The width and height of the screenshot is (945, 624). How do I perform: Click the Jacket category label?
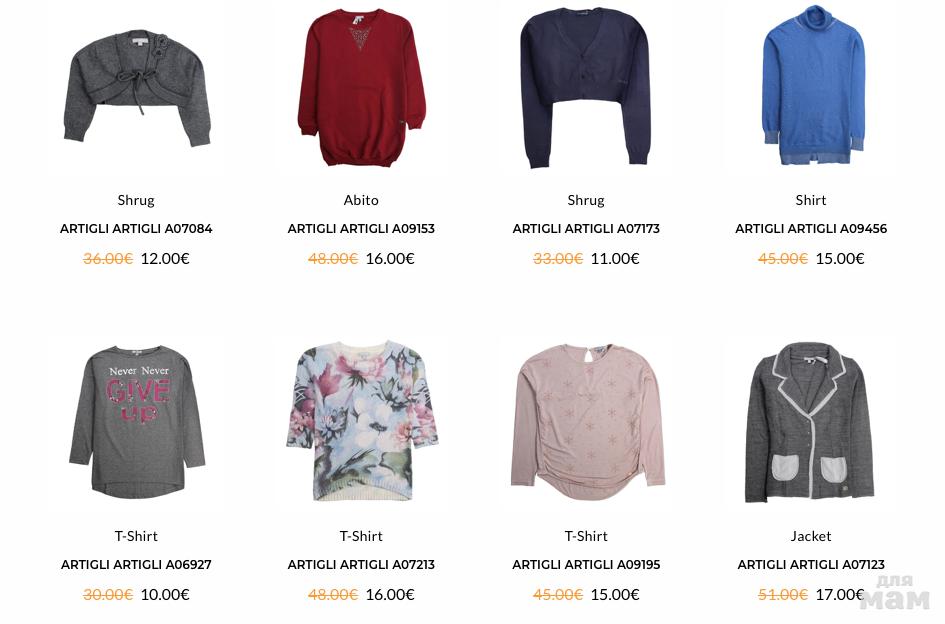(x=811, y=536)
